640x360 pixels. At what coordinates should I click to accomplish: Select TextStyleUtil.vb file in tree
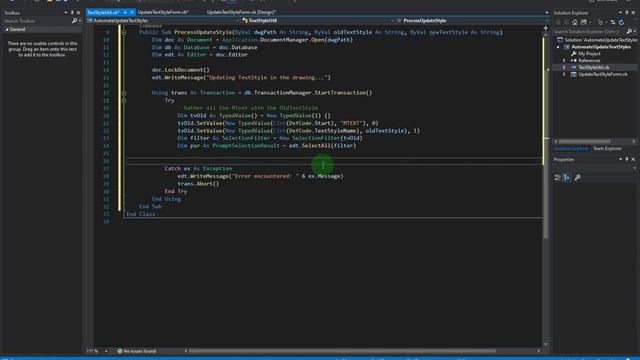(x=593, y=67)
